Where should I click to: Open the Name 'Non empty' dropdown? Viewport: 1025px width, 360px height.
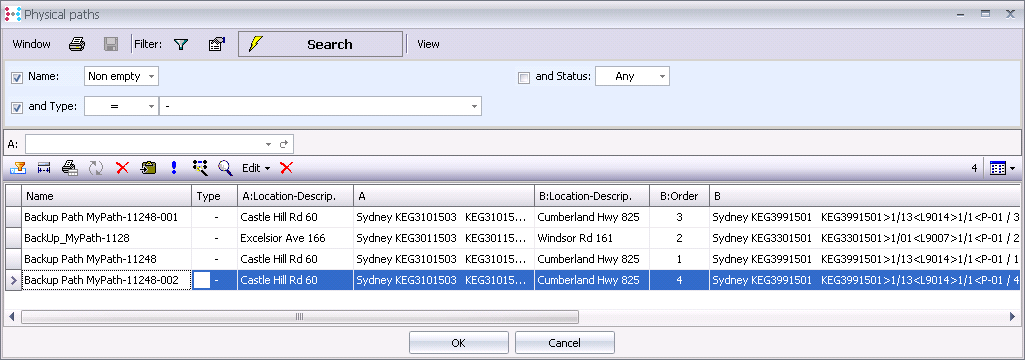tap(122, 76)
